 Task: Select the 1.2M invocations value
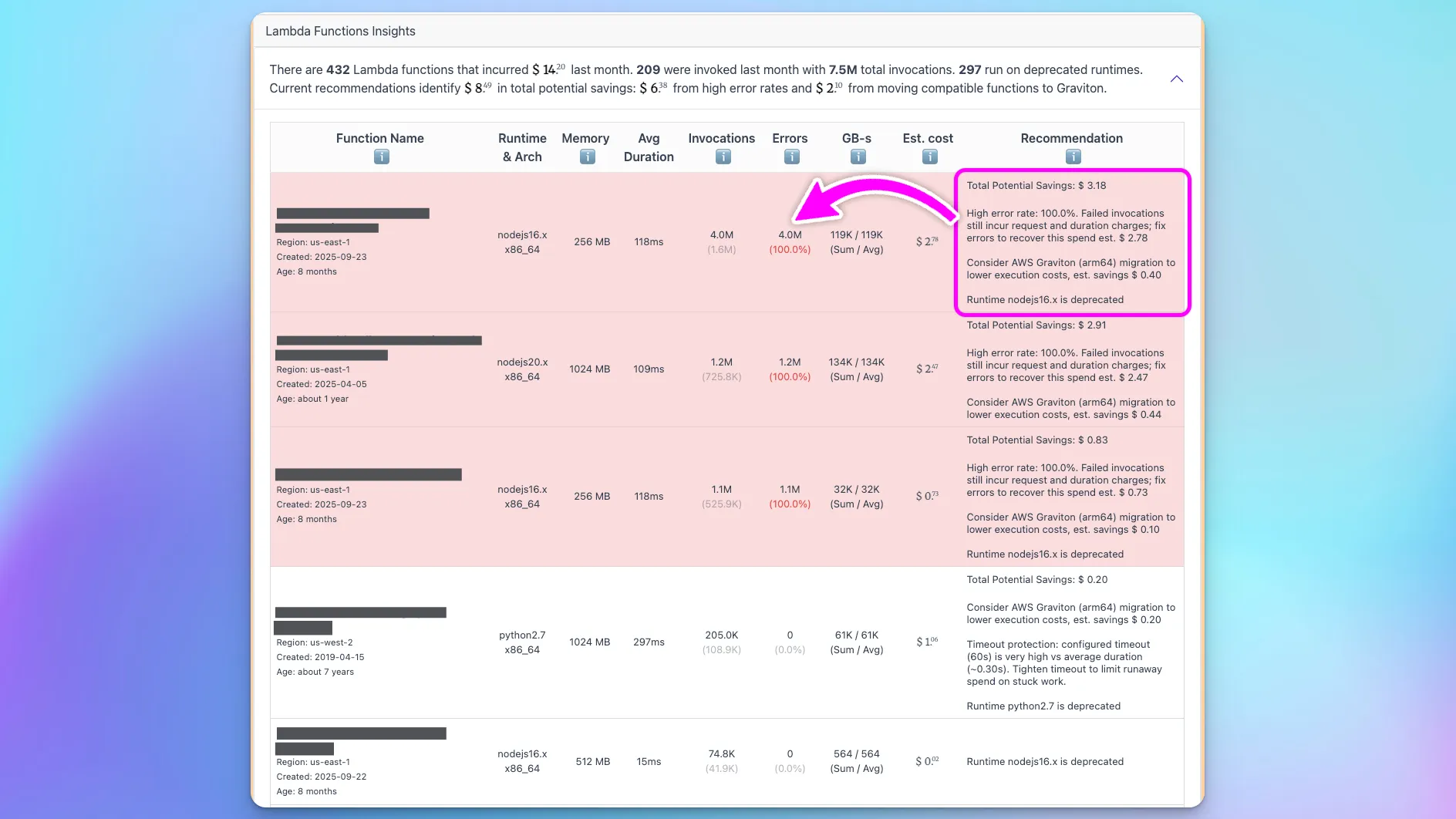tap(721, 362)
